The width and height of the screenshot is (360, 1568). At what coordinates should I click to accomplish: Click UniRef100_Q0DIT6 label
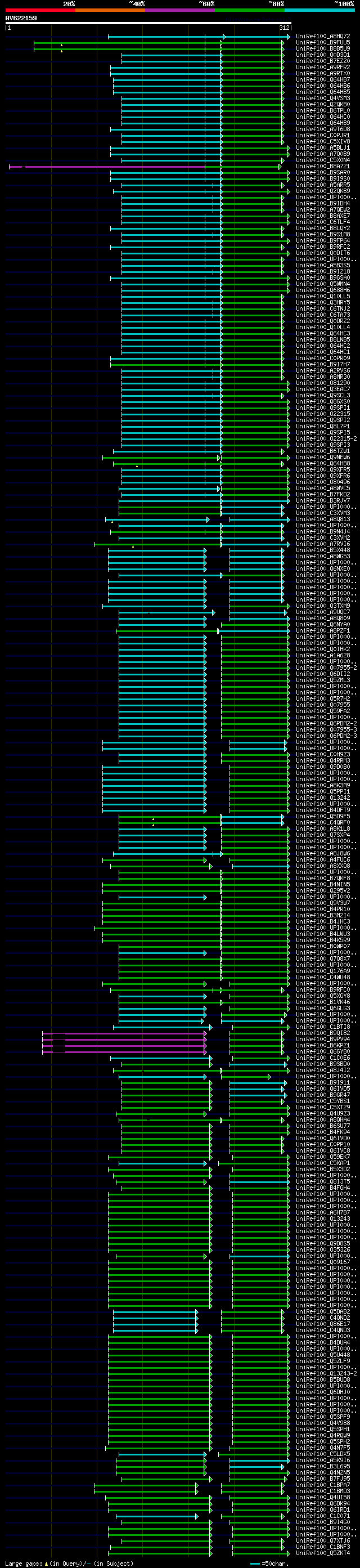tap(323, 253)
